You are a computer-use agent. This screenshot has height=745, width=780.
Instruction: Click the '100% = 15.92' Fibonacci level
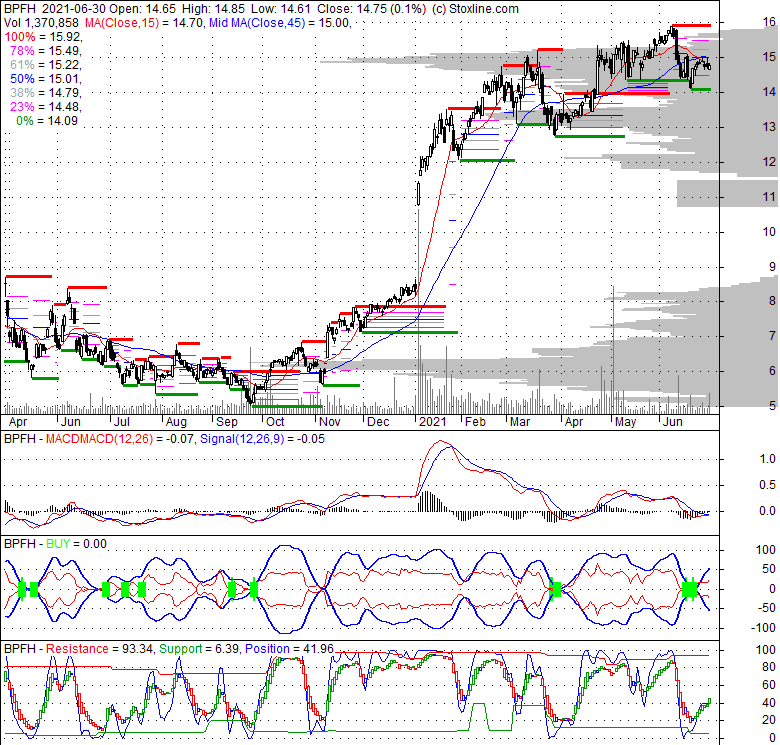[43, 37]
